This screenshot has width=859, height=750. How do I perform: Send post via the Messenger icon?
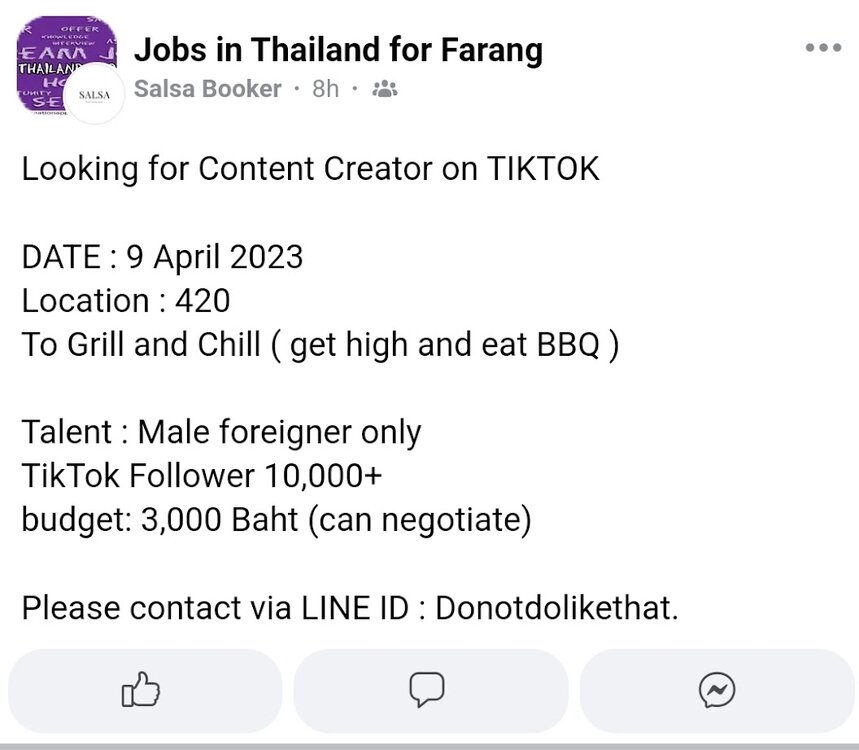click(717, 689)
